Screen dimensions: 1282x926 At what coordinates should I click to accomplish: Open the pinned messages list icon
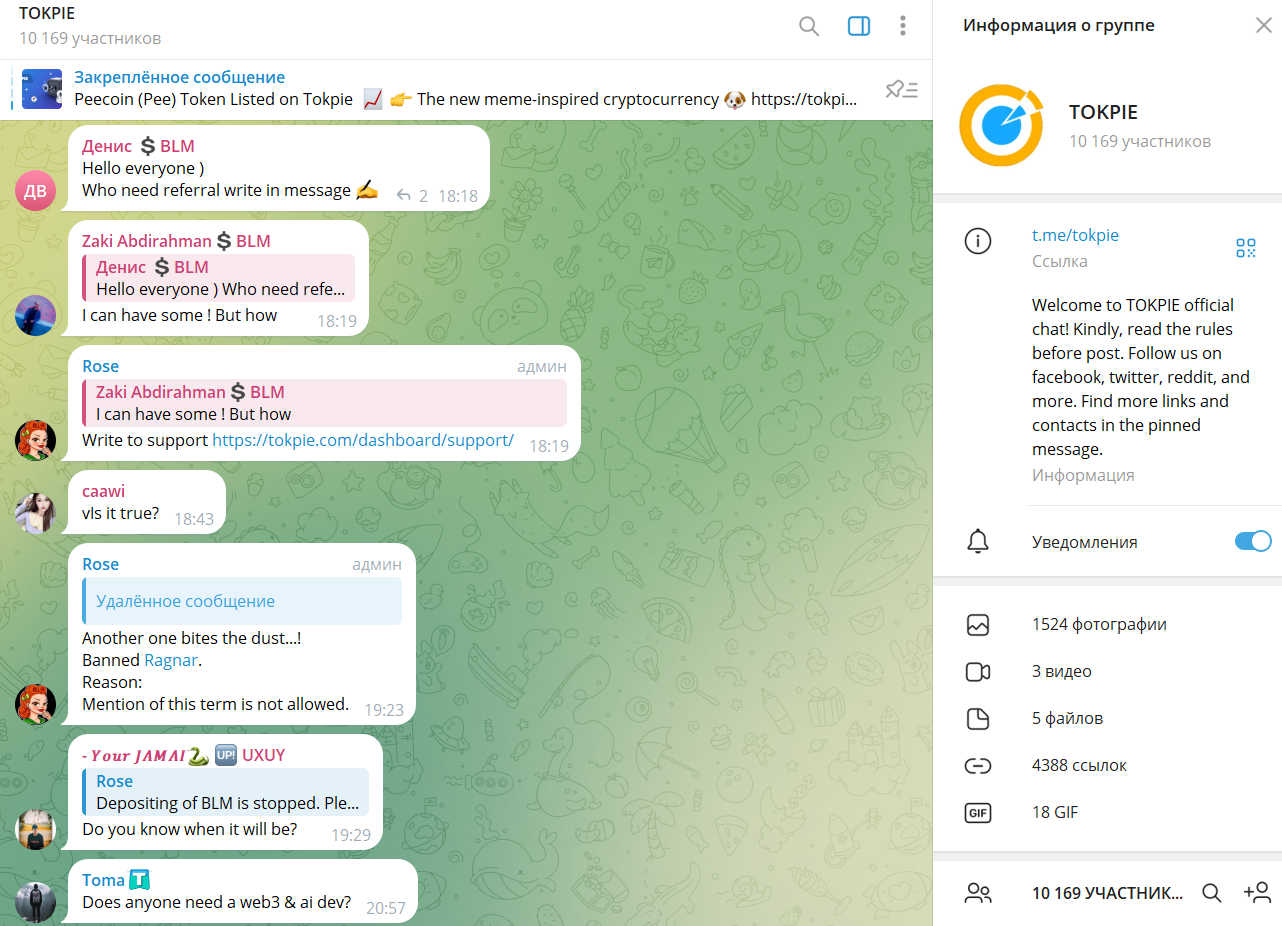click(x=902, y=89)
